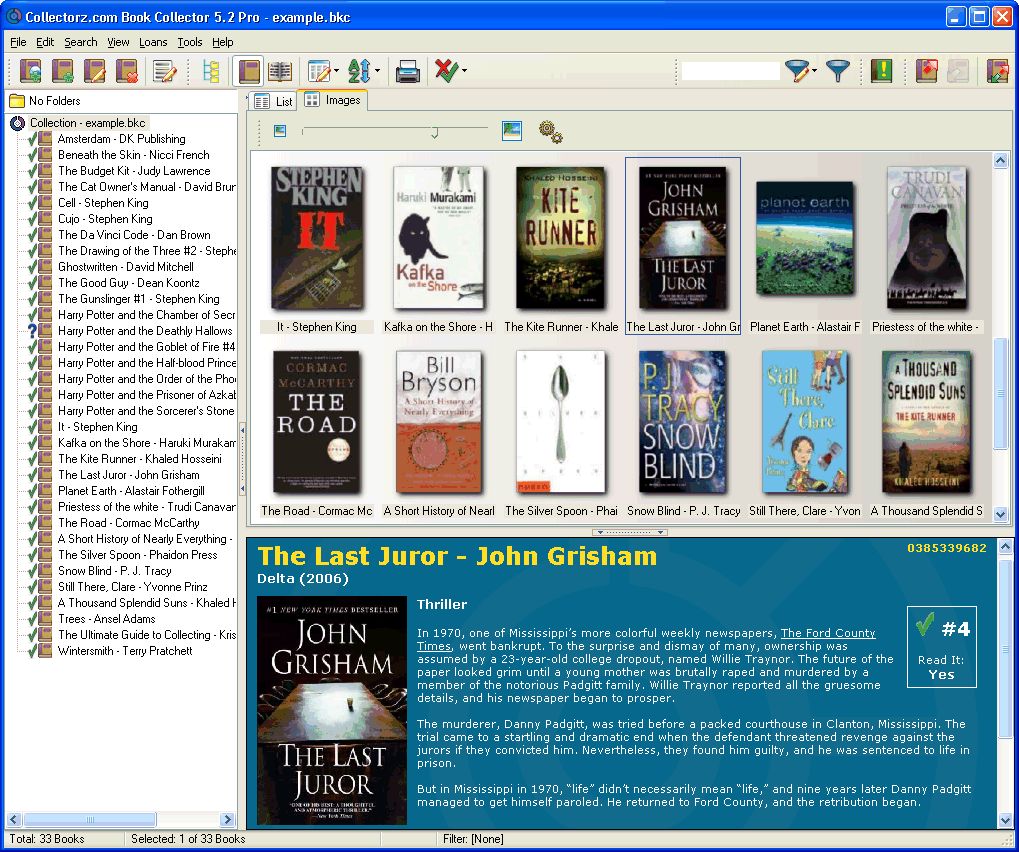
Task: Click the large image icon right of slider
Action: 512,131
